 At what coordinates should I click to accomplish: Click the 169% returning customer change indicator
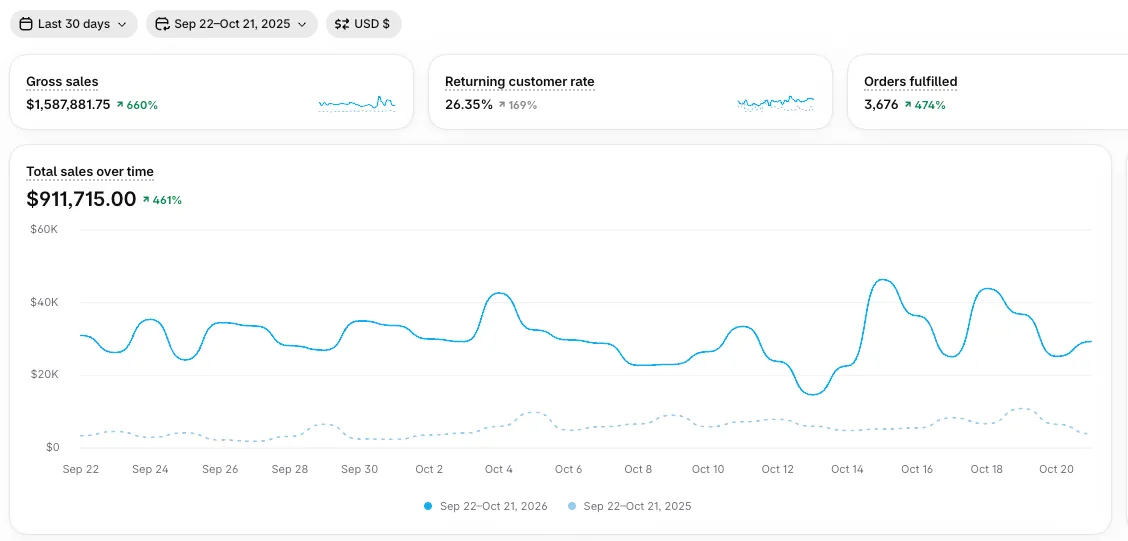click(x=518, y=105)
